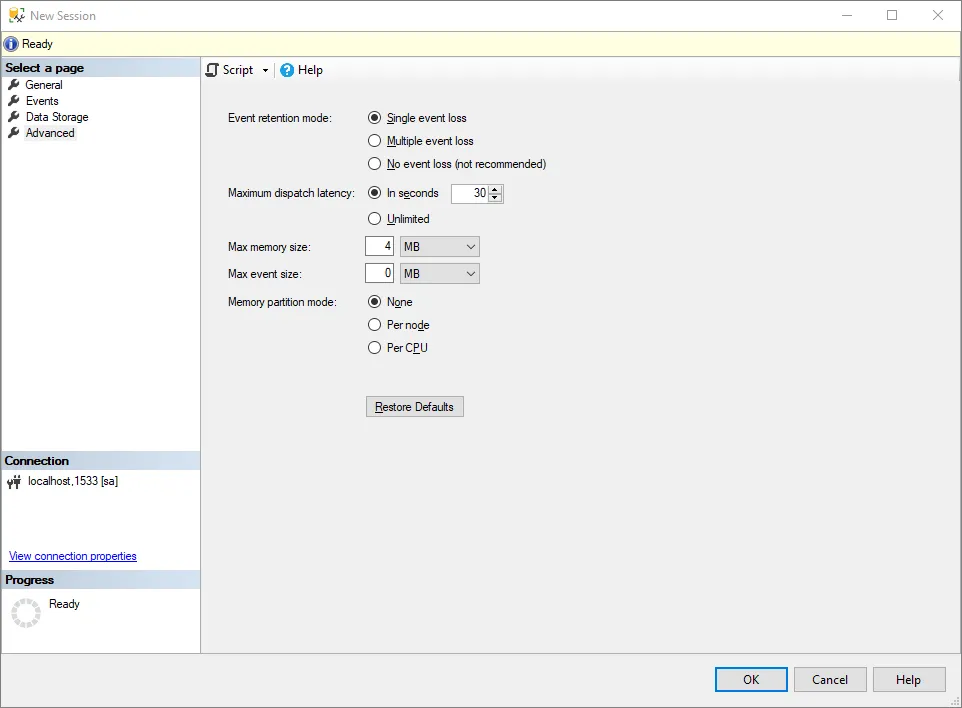Open View connection properties link

click(x=72, y=556)
